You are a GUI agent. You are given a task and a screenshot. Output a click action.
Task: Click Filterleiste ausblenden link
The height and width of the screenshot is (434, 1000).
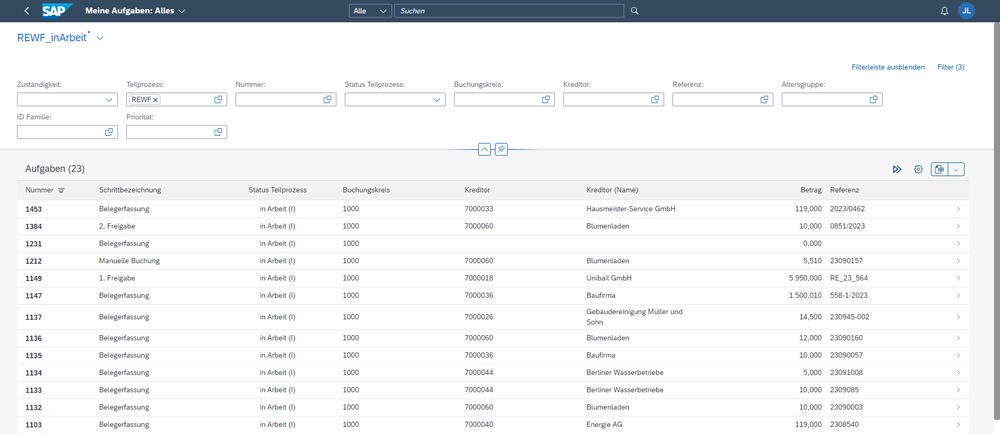(x=887, y=67)
